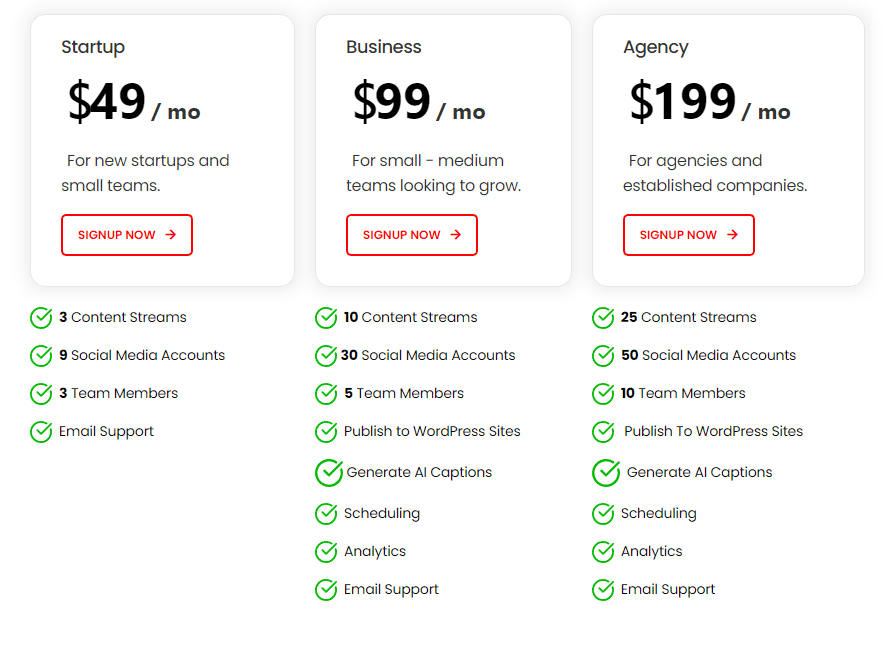Click Business Publish to WordPress Sites feature text
The width and height of the screenshot is (883, 652).
click(x=432, y=432)
